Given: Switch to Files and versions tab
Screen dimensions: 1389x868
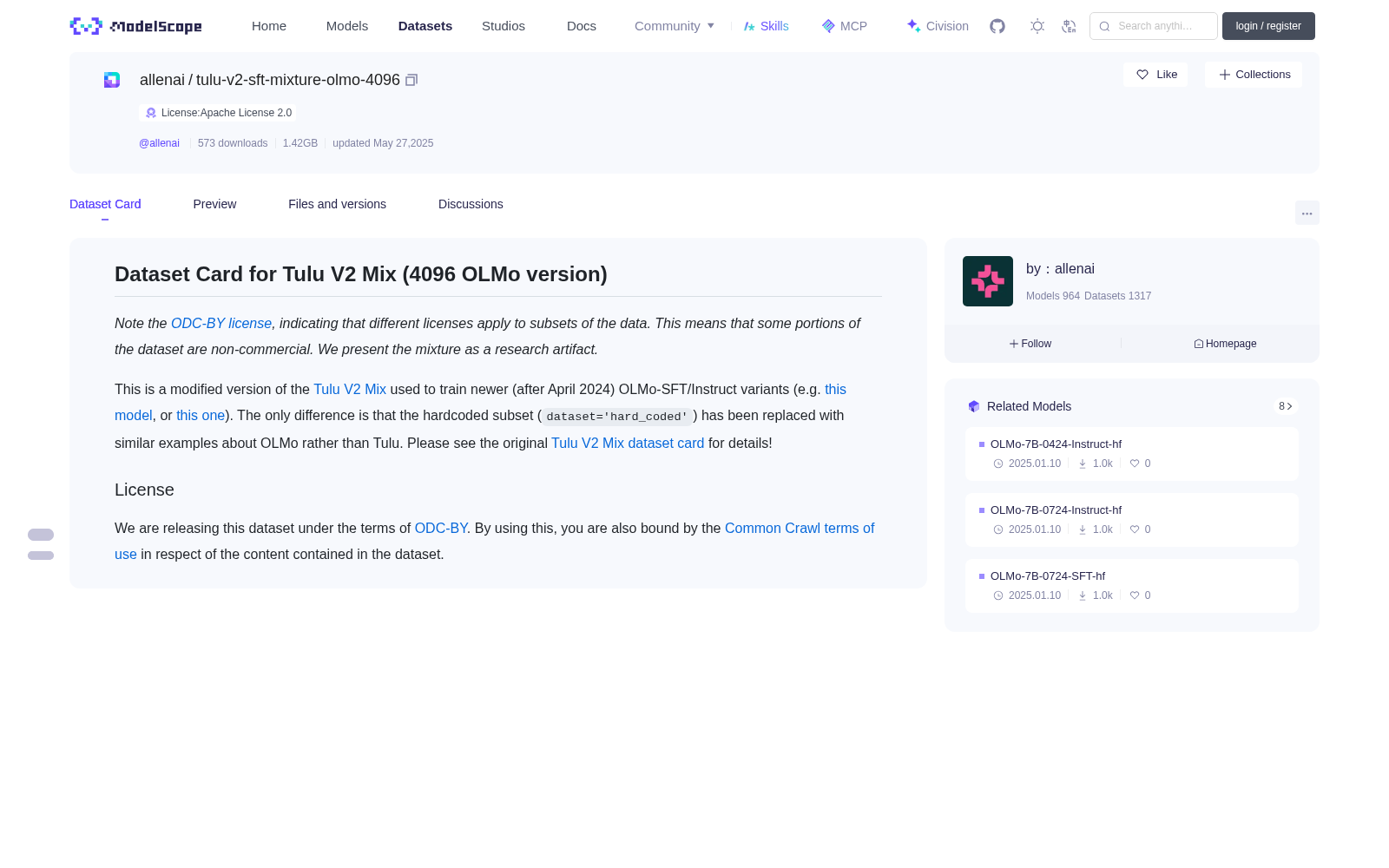Looking at the screenshot, I should click(337, 204).
